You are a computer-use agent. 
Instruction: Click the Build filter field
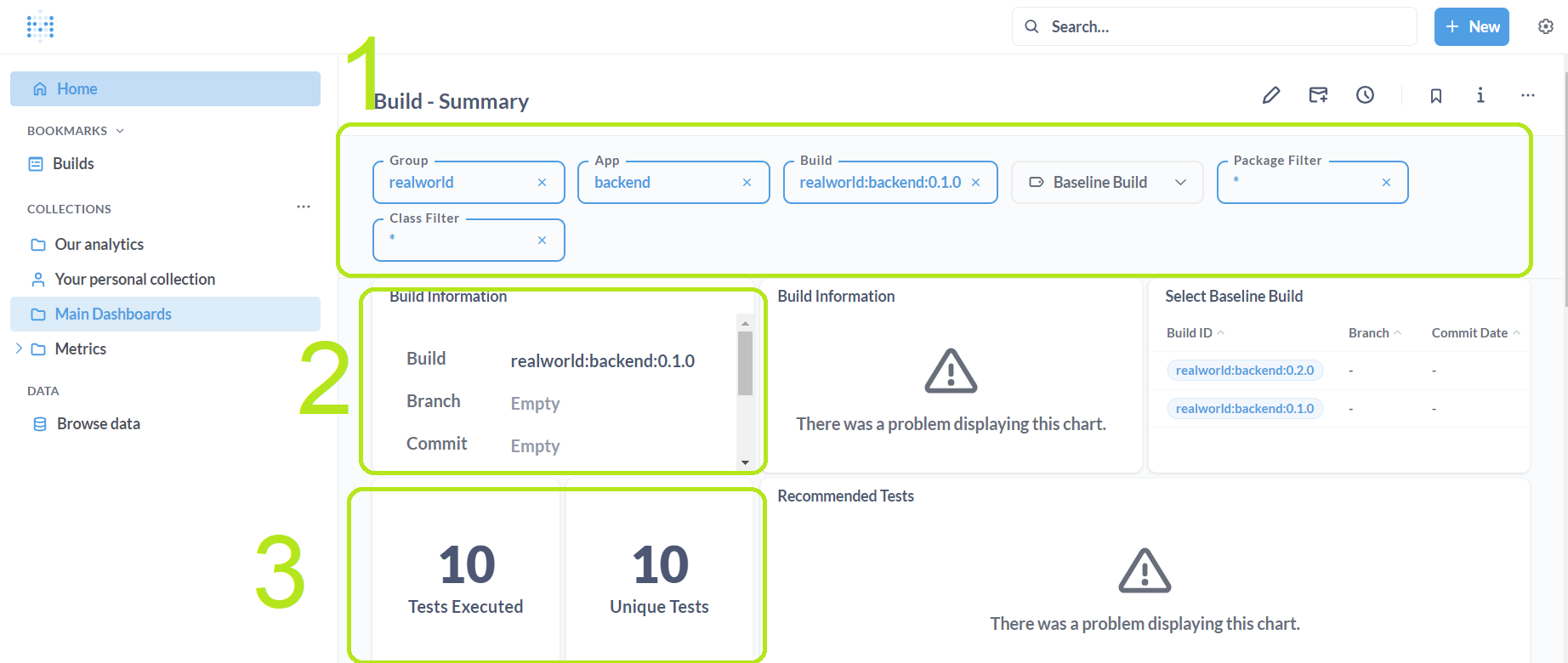tap(890, 183)
